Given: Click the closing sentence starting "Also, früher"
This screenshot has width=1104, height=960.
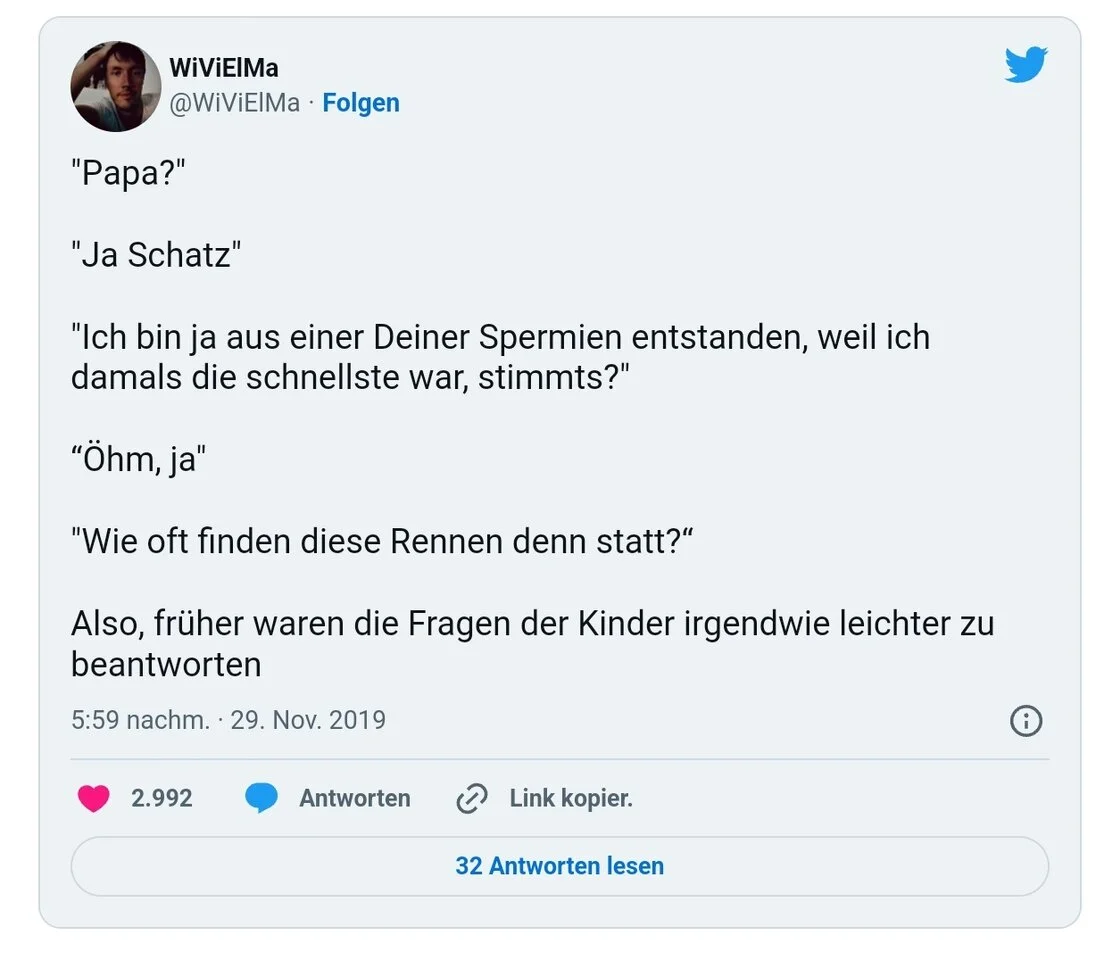Looking at the screenshot, I should [x=532, y=643].
